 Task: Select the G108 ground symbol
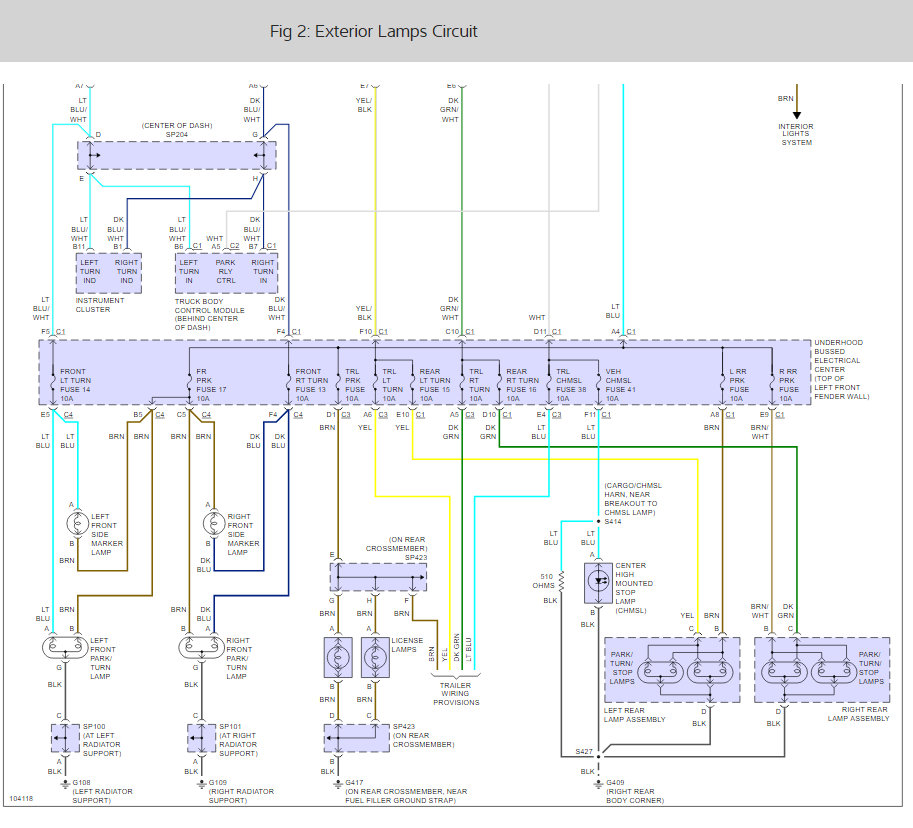[x=65, y=785]
